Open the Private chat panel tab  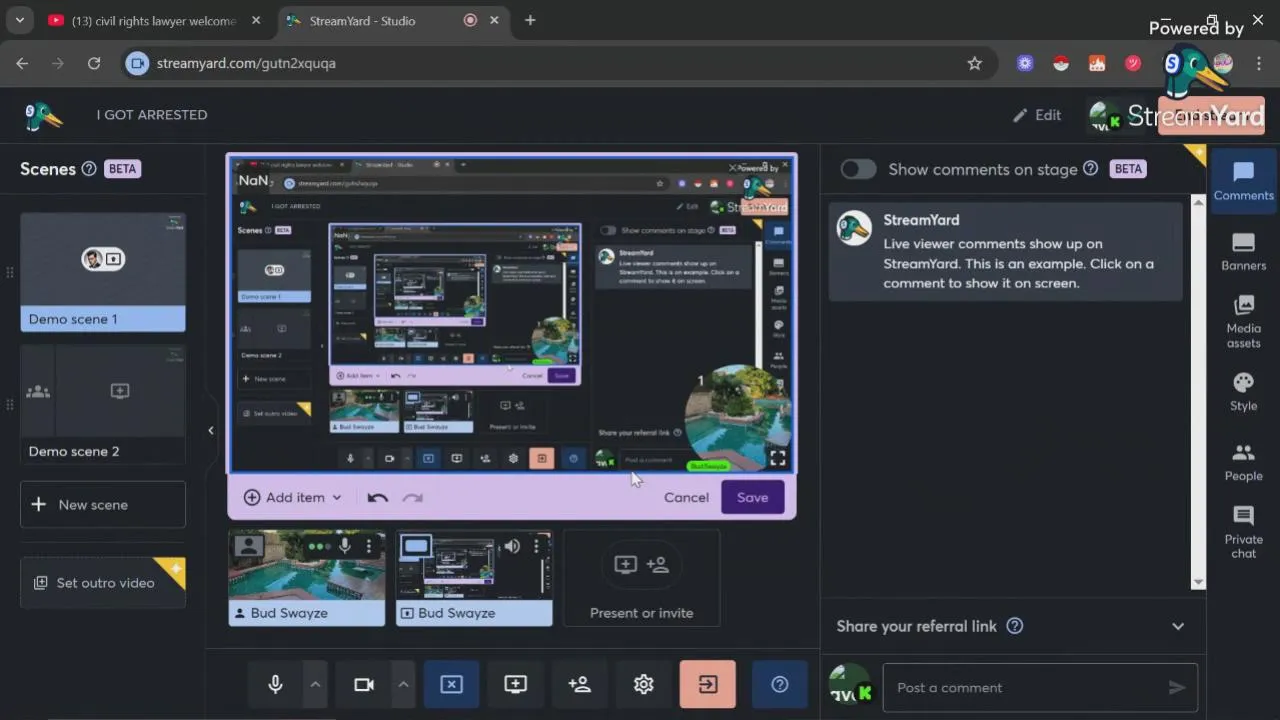(1243, 532)
